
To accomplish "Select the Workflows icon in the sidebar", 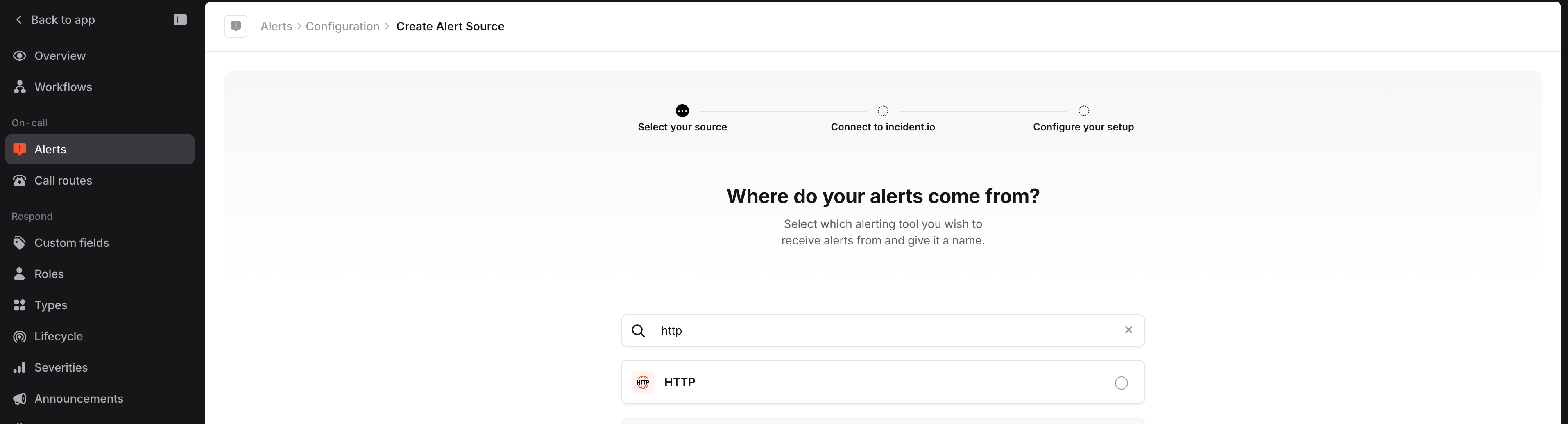I will point(20,87).
